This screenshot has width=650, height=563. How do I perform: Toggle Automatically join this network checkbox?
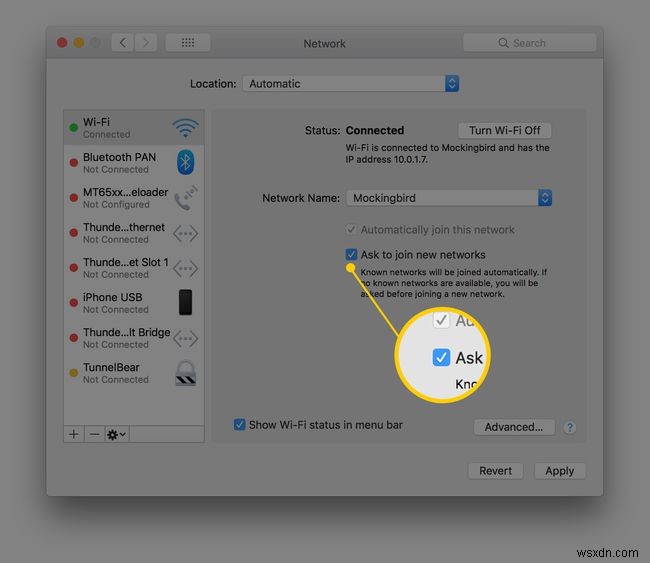[351, 229]
